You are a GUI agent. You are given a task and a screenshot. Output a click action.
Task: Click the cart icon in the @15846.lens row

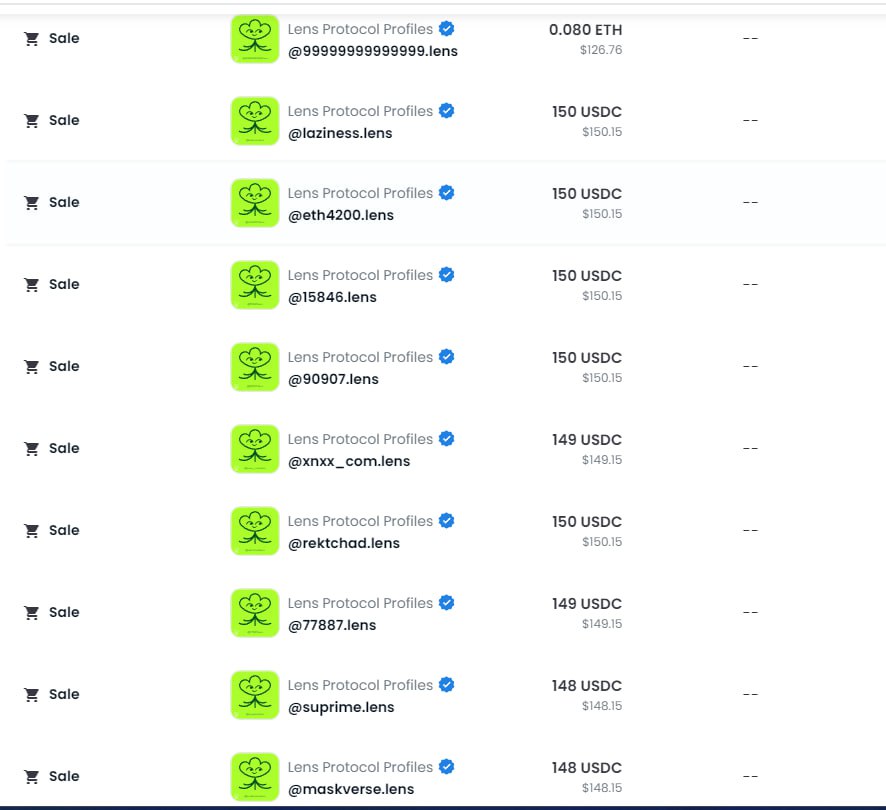(32, 284)
